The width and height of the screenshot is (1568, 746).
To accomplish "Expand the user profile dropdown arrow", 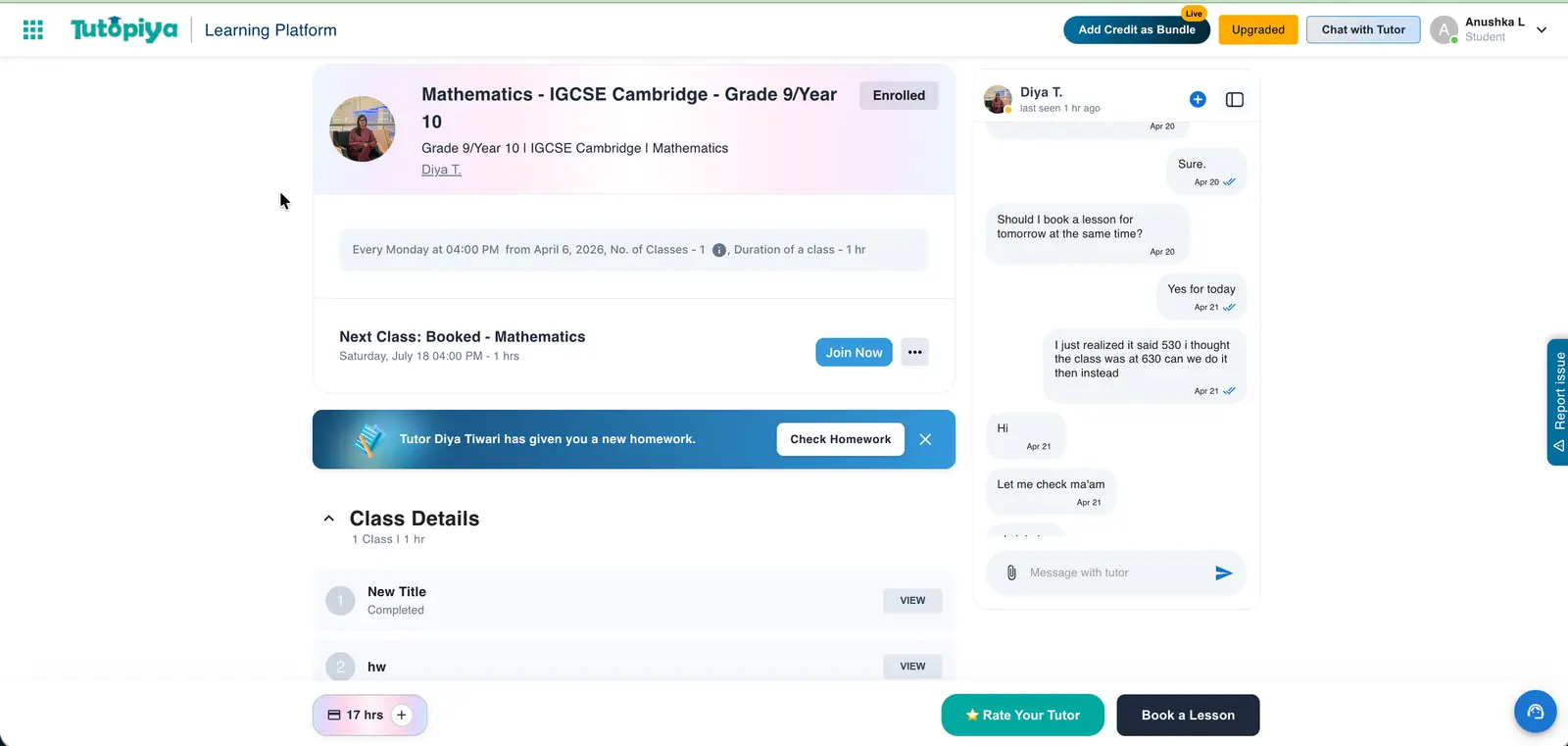I will 1542,30.
